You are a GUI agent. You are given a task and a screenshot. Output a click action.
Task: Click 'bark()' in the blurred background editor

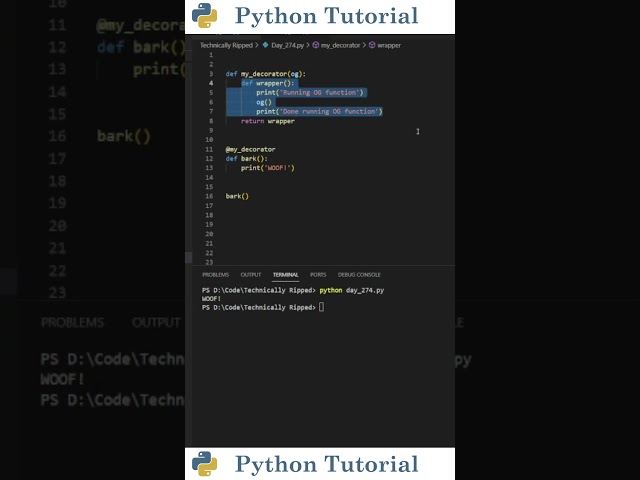pos(124,136)
